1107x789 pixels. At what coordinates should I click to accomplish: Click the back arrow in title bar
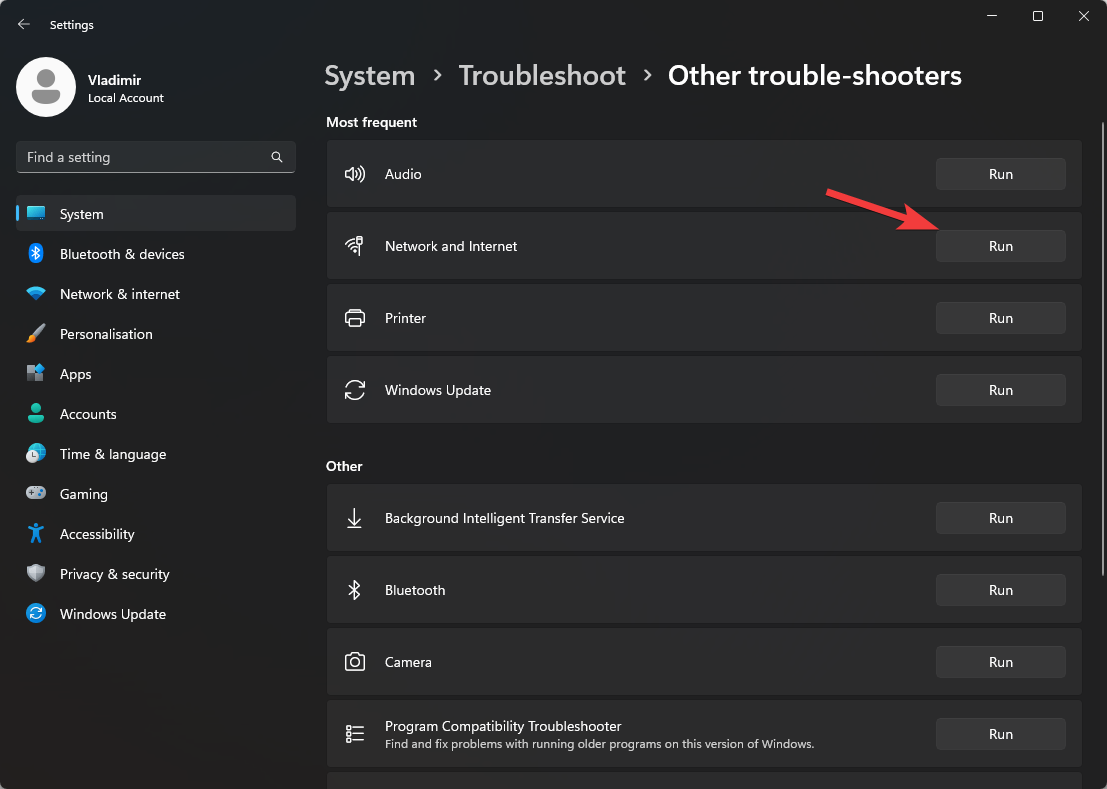click(x=24, y=24)
